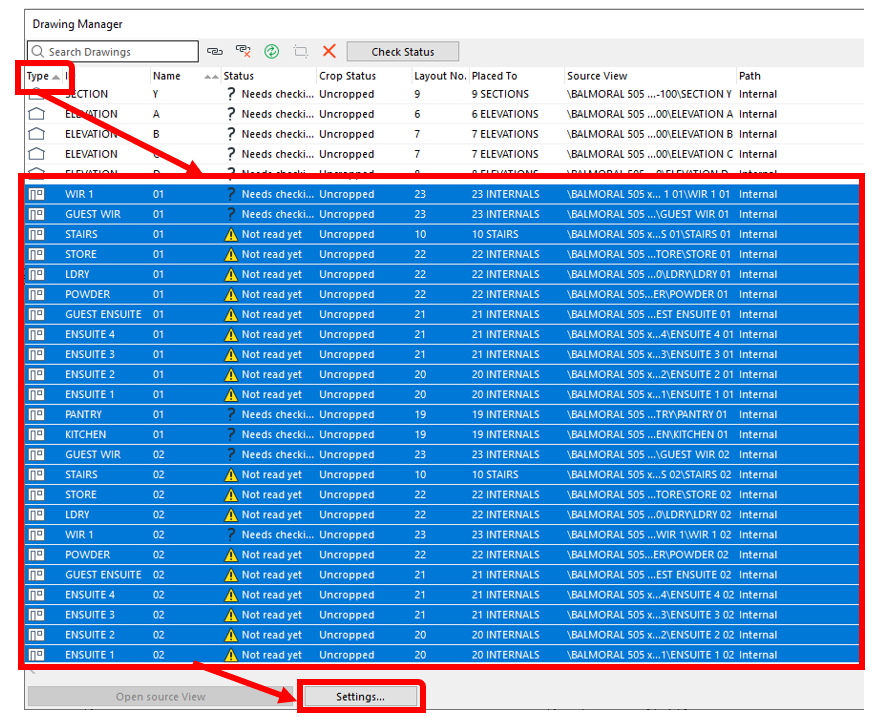Click '6 ELEVATIONS' in the Placed To column

[505, 114]
